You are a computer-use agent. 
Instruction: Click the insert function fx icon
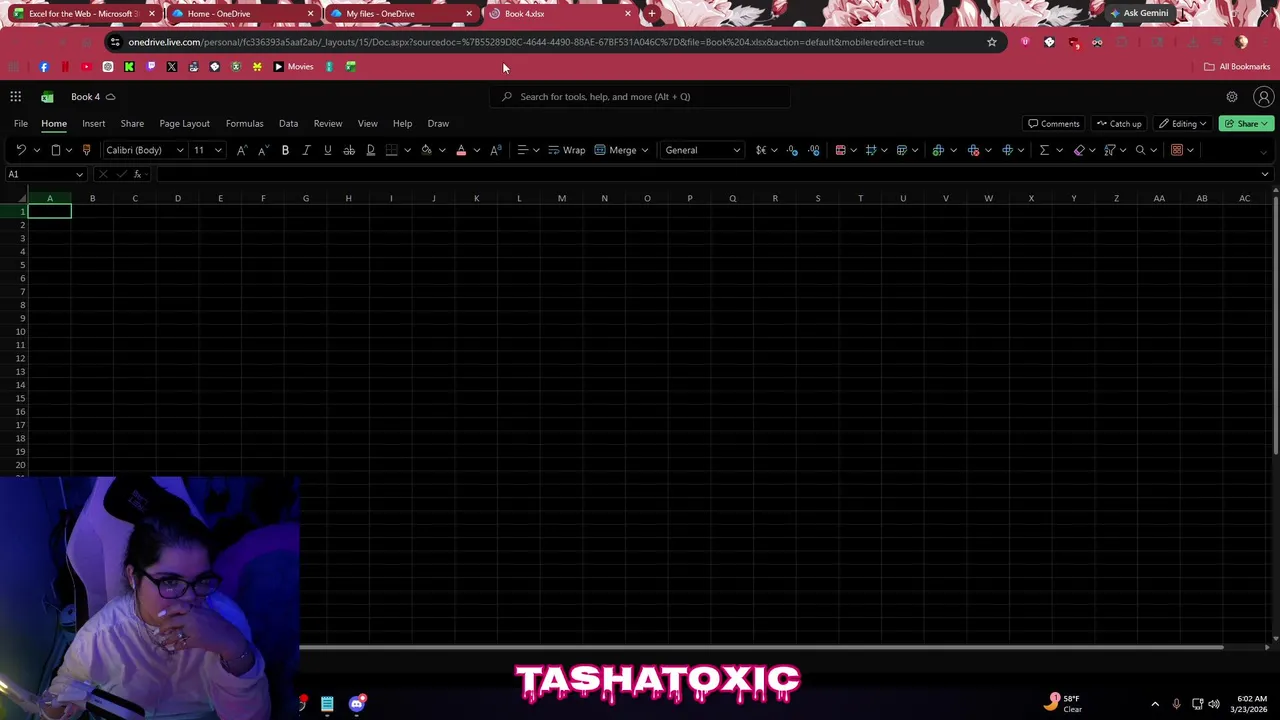(x=138, y=174)
